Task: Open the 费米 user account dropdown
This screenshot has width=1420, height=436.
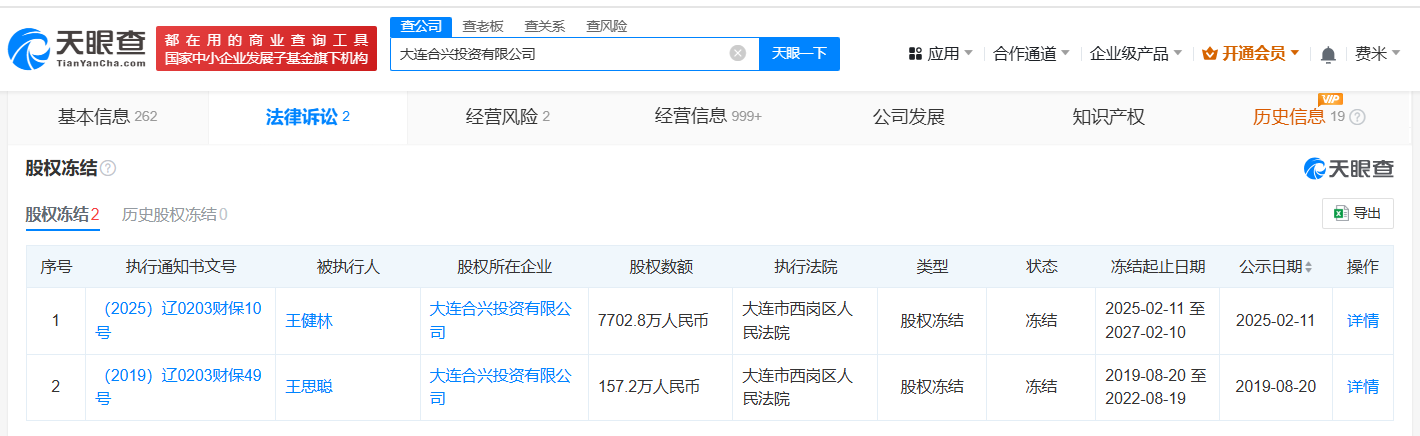Action: coord(1377,54)
